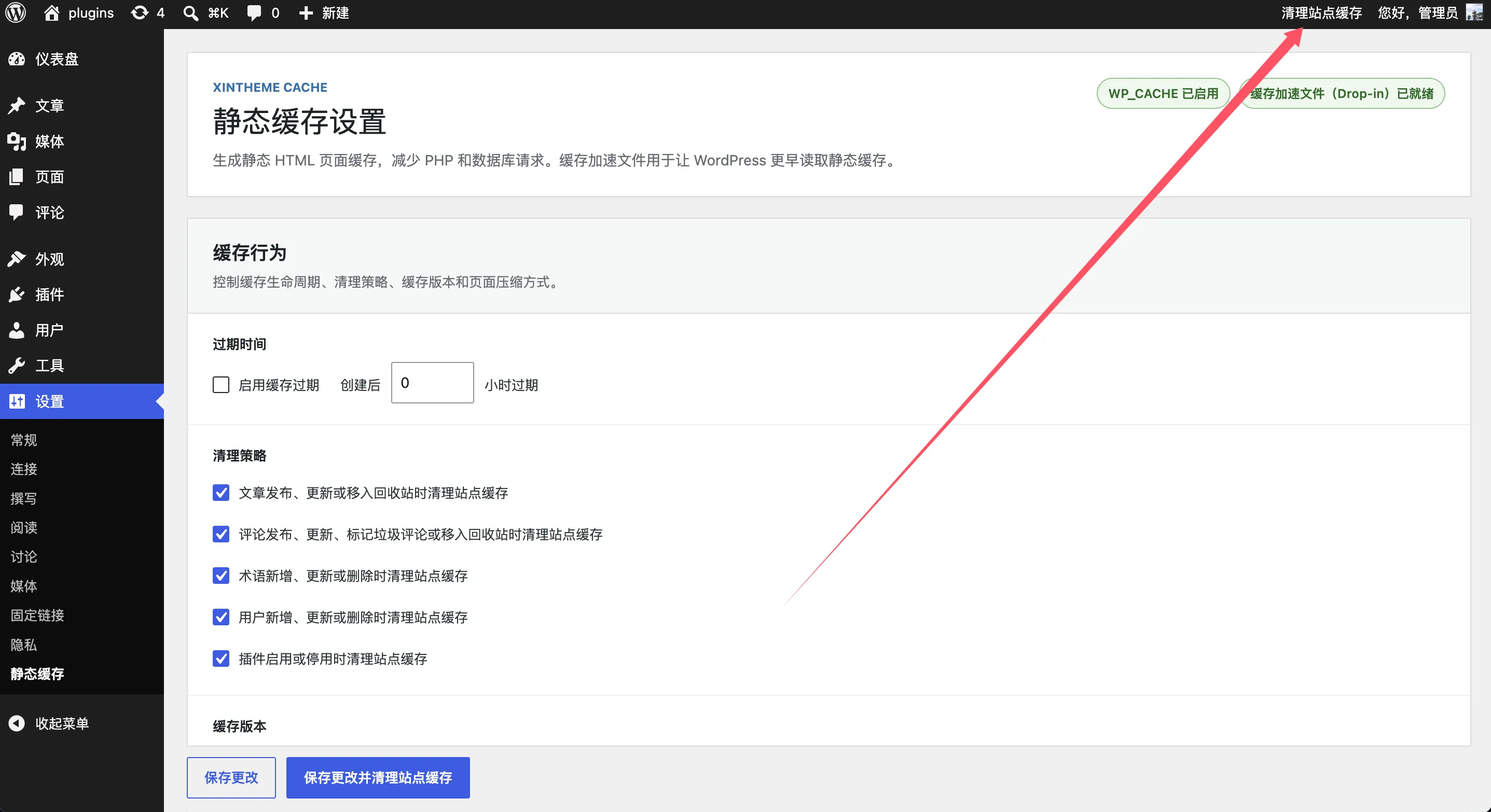Click the WP_CACHE 已启用 status badge
The image size is (1491, 812).
click(x=1164, y=93)
